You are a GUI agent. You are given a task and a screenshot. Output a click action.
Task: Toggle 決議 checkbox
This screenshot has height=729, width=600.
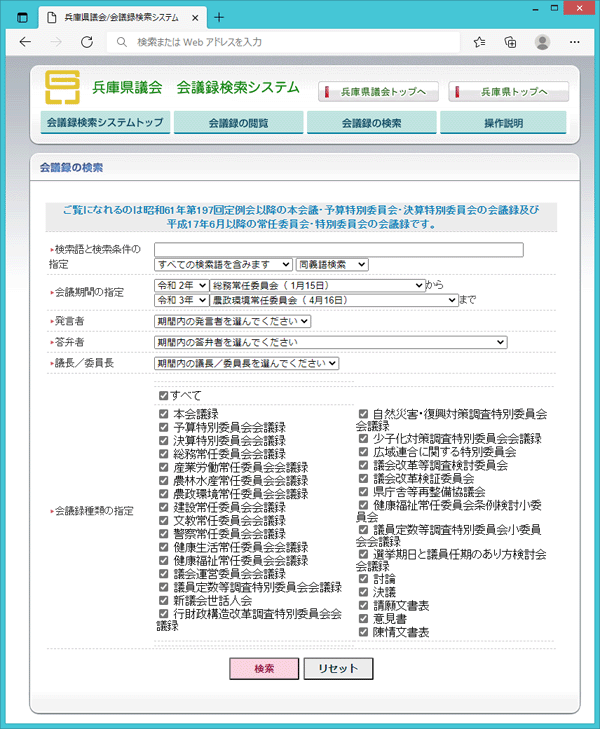point(363,592)
